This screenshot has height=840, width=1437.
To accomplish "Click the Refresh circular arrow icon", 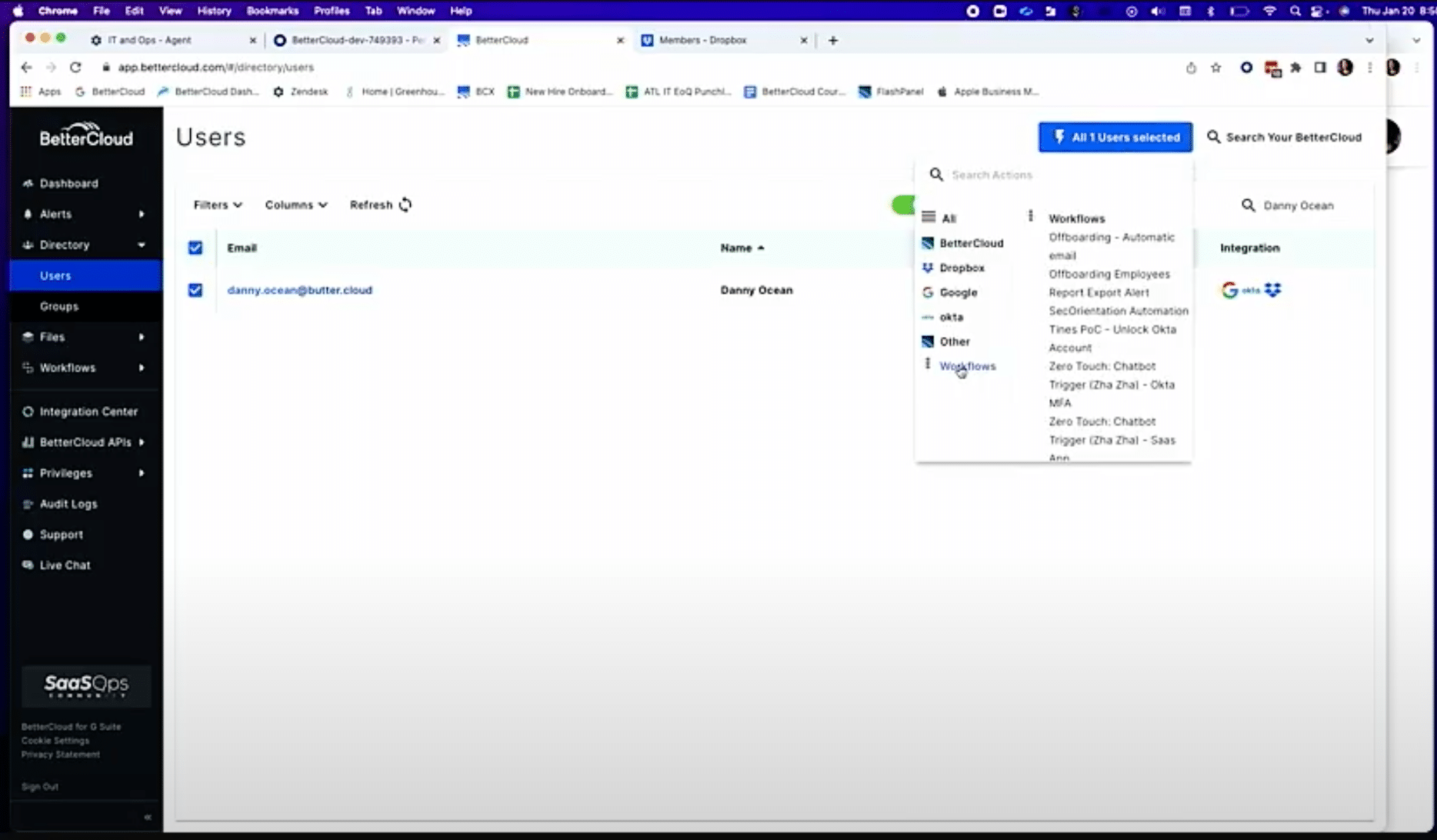I will 405,205.
